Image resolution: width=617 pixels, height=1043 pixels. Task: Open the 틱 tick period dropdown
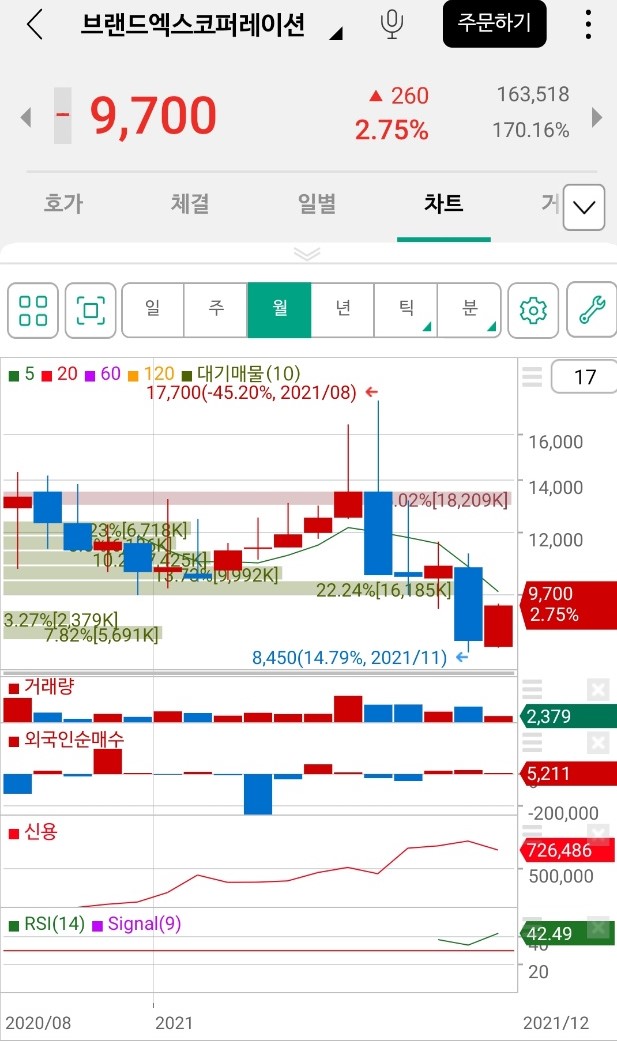click(x=406, y=310)
